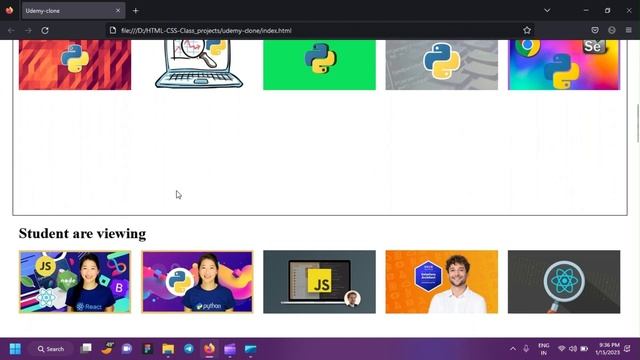Open the purple clapperboard app on the taskbar
Image resolution: width=640 pixels, height=360 pixels.
(230, 349)
